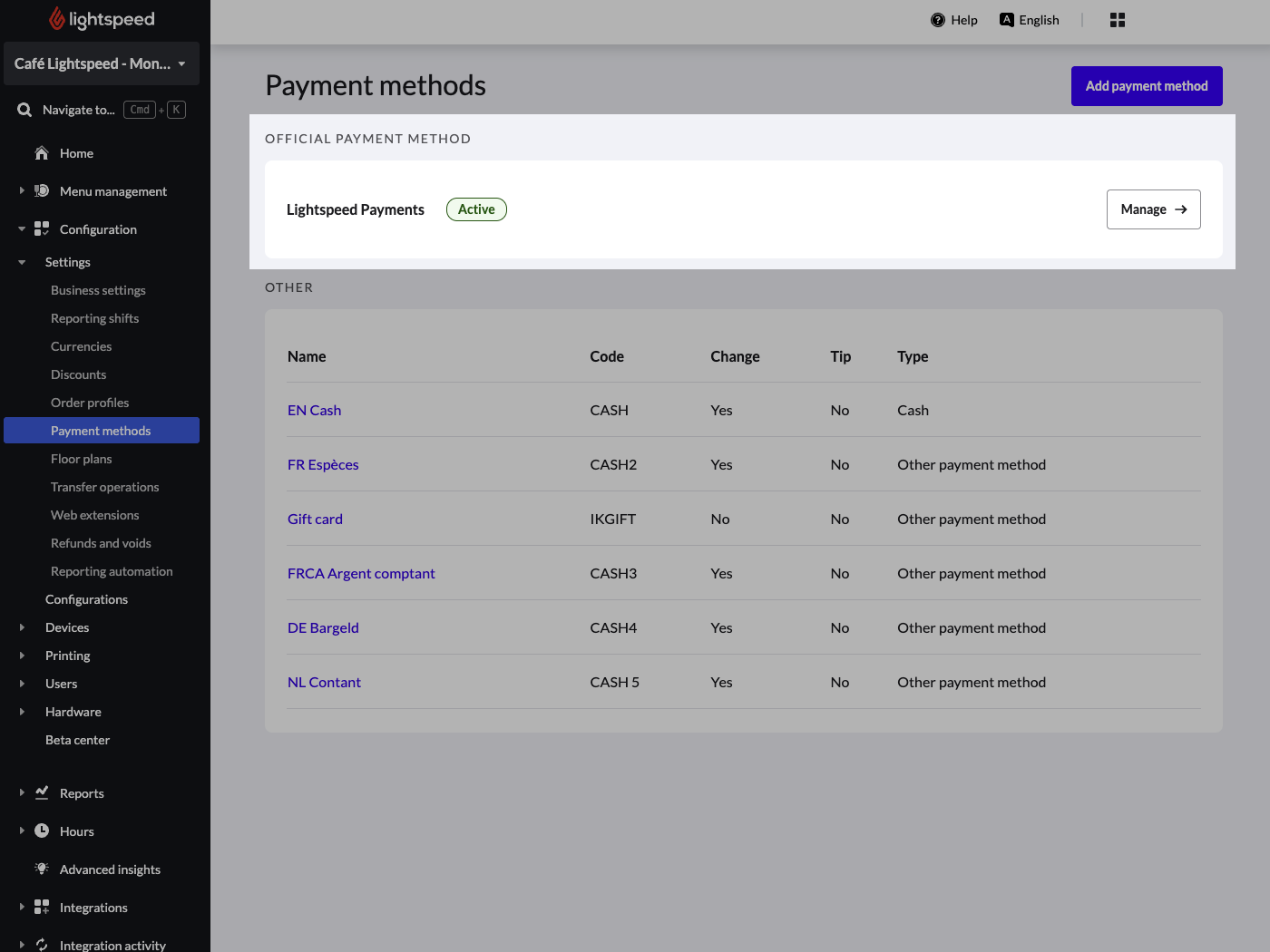The height and width of the screenshot is (952, 1270).
Task: Click the Reports chart icon
Action: pyautogui.click(x=42, y=793)
